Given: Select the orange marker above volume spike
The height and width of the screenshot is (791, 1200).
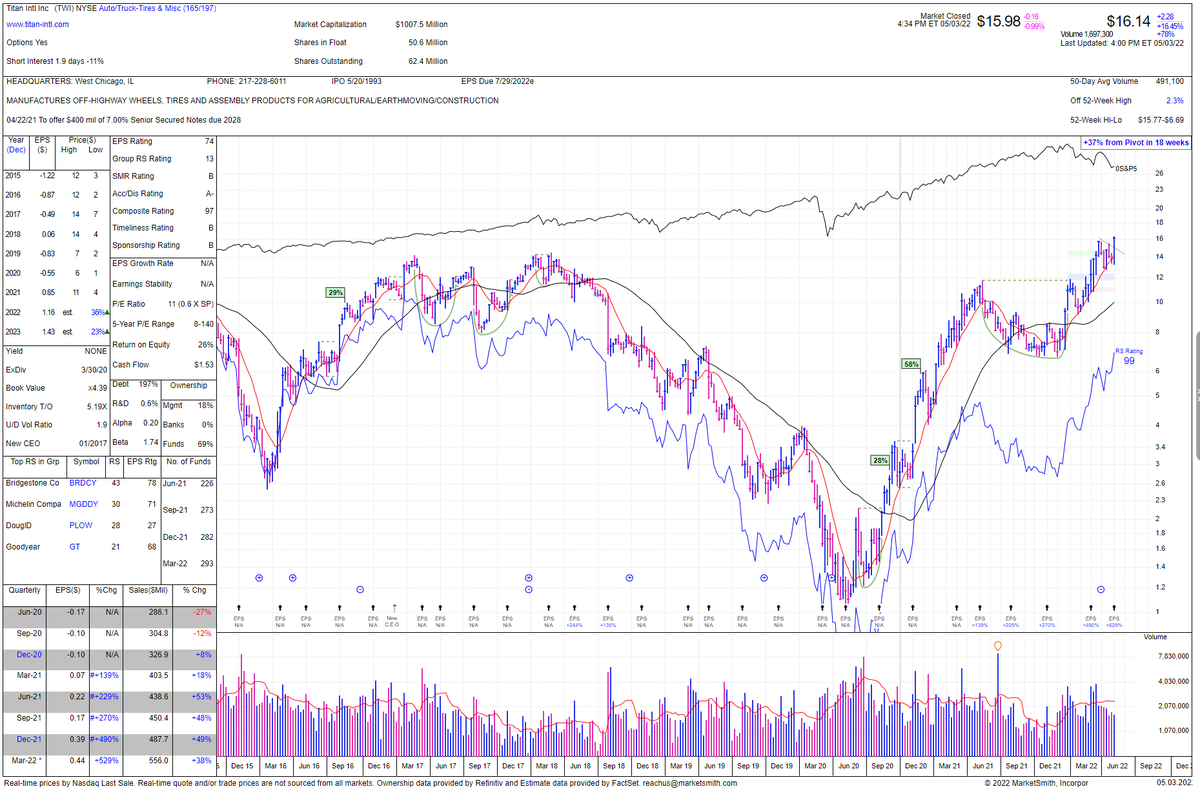Looking at the screenshot, I should point(998,647).
